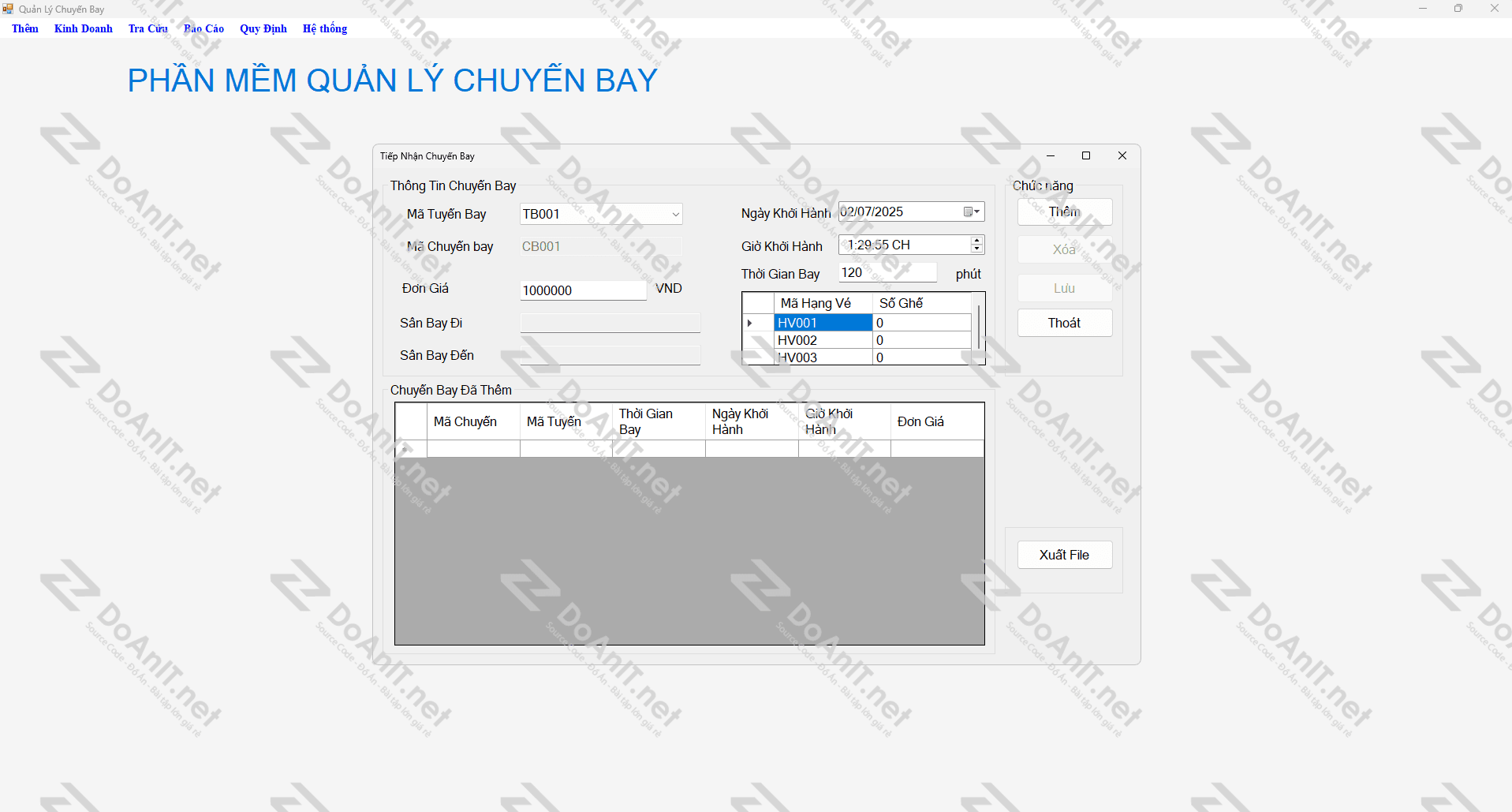Click the Mã Hạng Vé column header
Viewport: 1512px width, 812px height.
(823, 303)
